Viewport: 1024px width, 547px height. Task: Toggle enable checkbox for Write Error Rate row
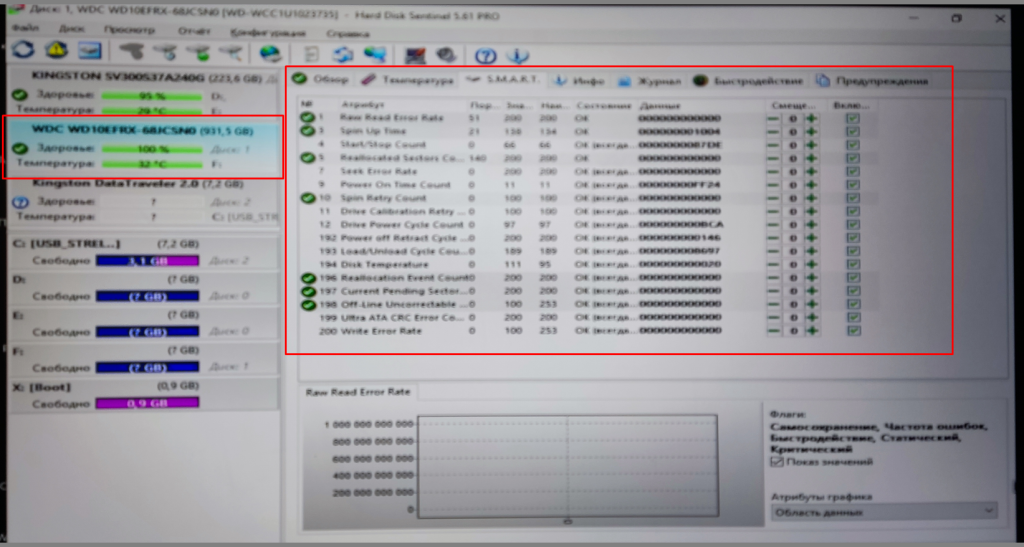point(852,330)
